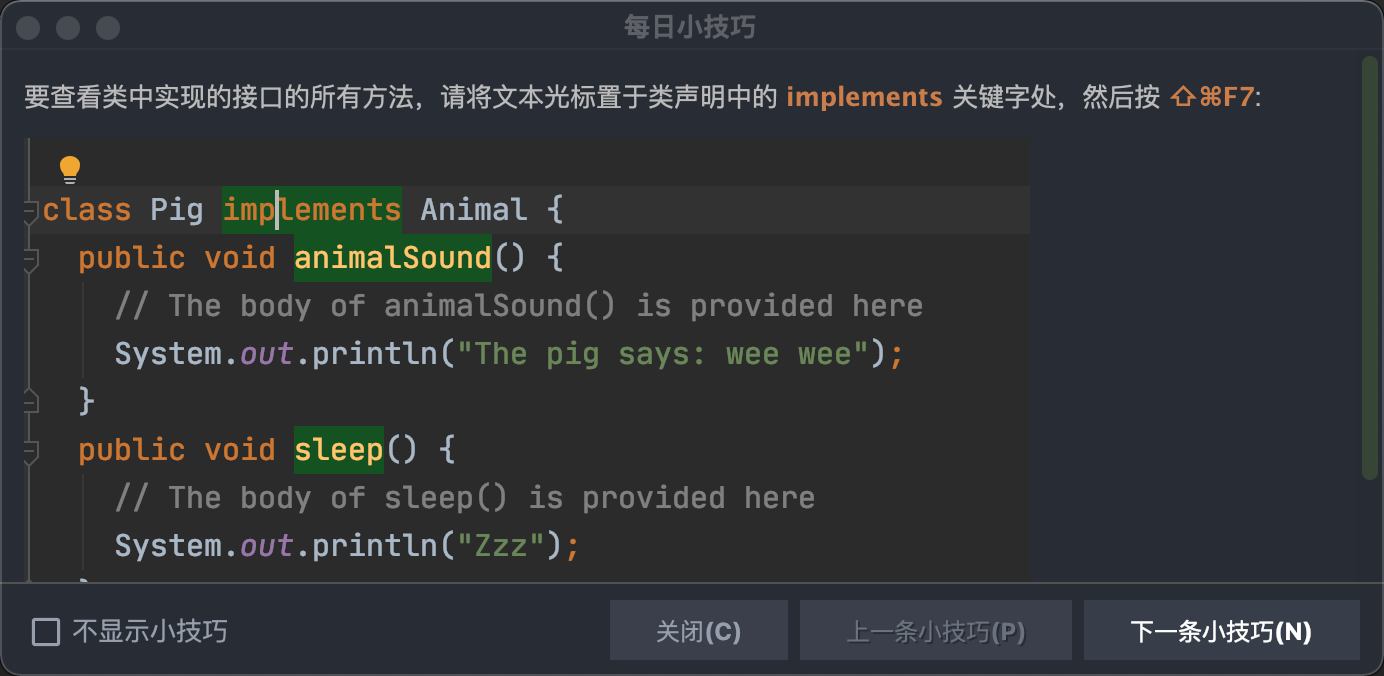Click the Animal interface name in code
This screenshot has height=676, width=1384.
[x=473, y=210]
